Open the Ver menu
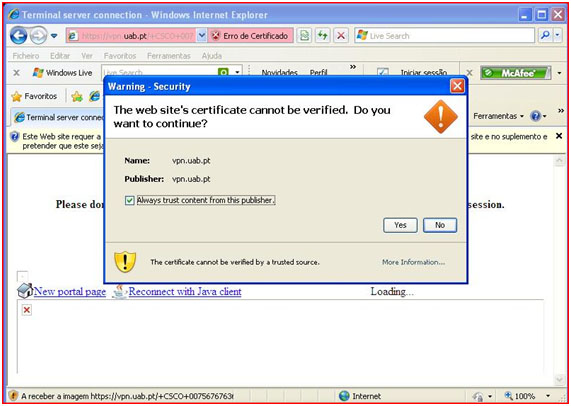 (87, 56)
